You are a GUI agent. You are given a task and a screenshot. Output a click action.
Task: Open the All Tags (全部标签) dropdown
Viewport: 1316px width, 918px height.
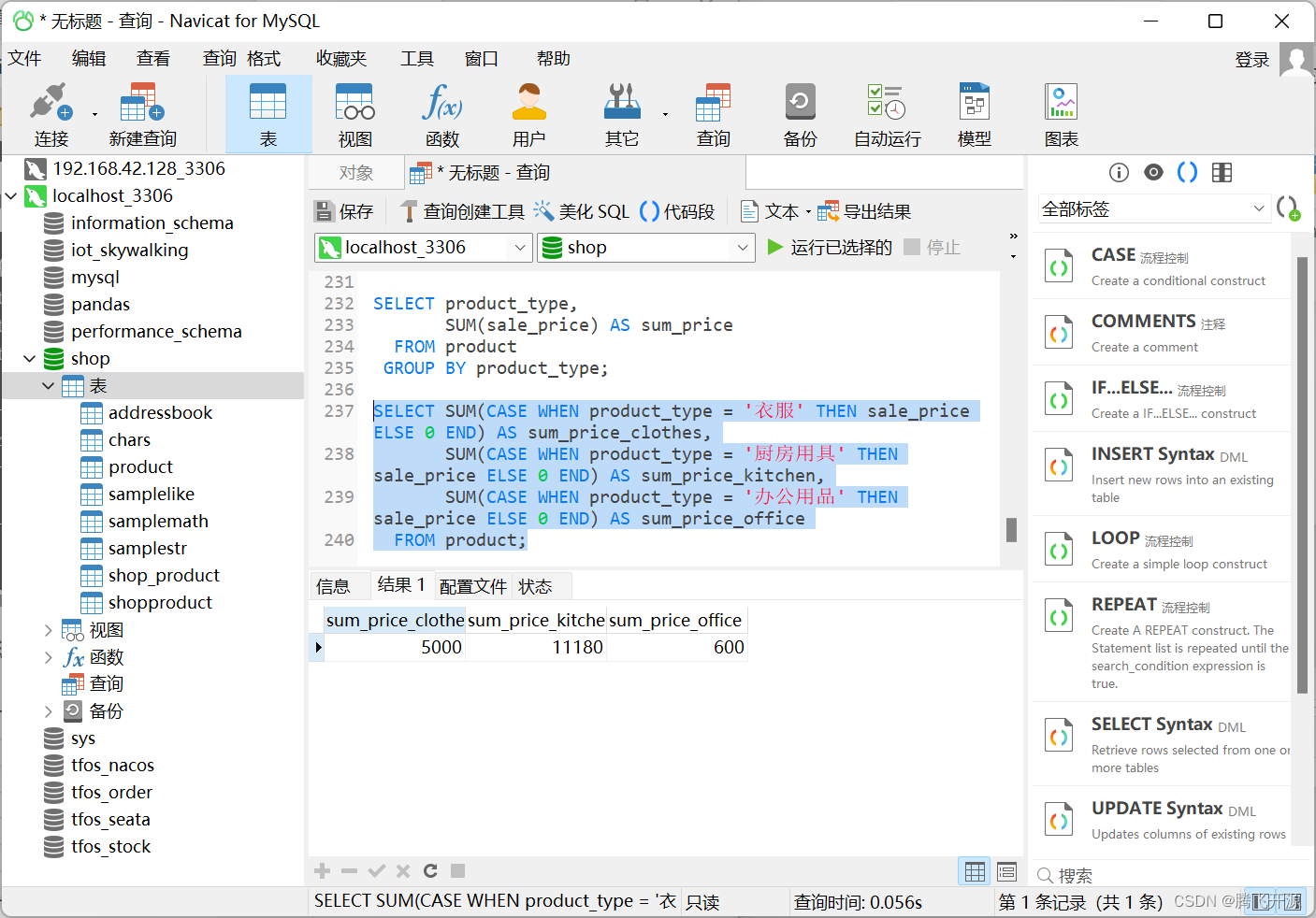(1153, 209)
